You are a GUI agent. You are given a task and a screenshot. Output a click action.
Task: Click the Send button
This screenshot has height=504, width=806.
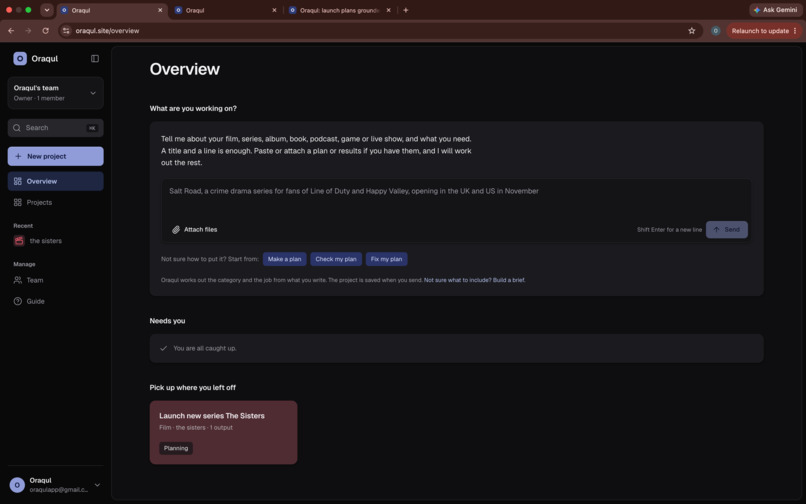tap(726, 230)
